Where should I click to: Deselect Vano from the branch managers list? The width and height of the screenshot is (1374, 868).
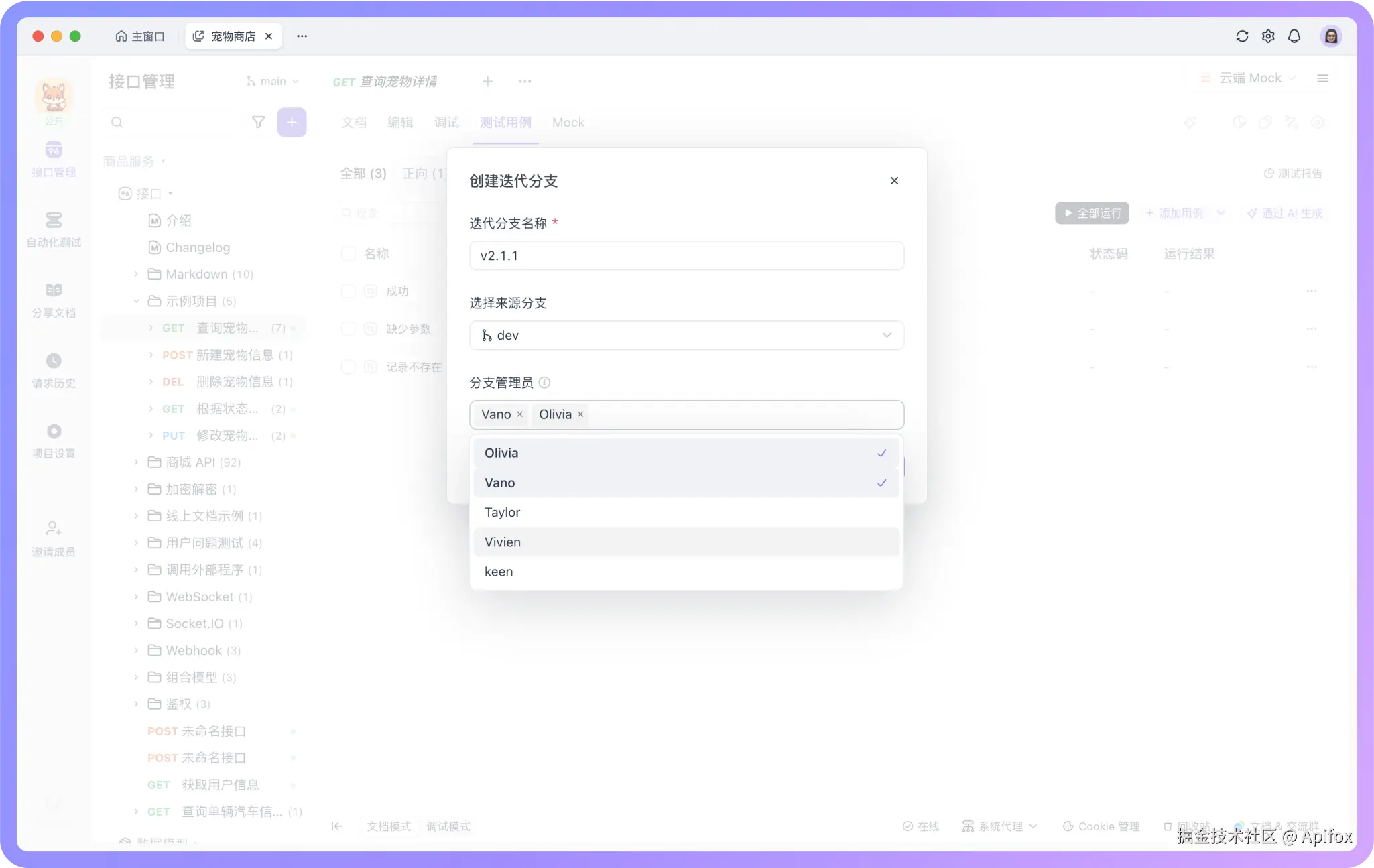[x=520, y=414]
